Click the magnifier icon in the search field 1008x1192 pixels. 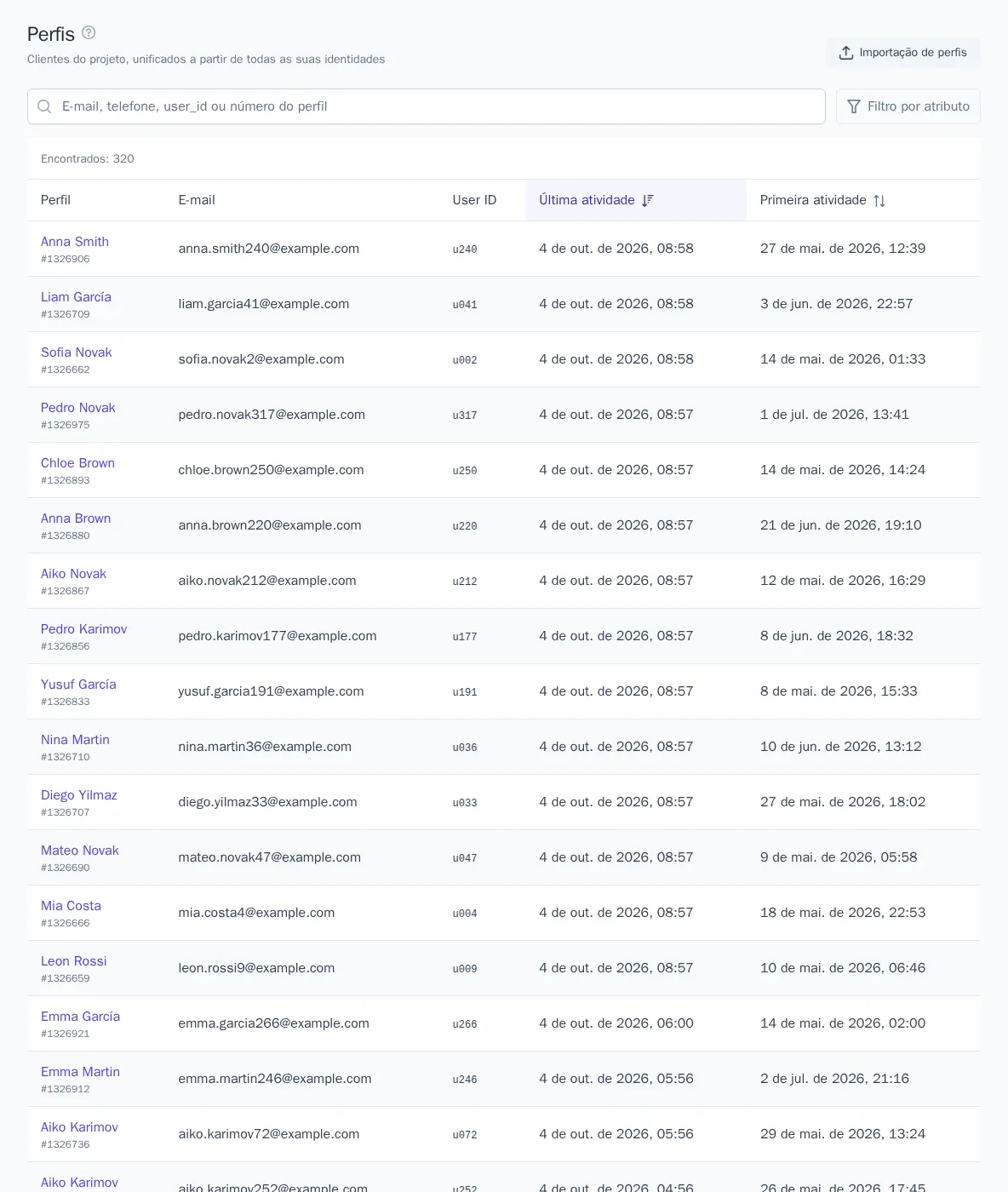pos(45,106)
